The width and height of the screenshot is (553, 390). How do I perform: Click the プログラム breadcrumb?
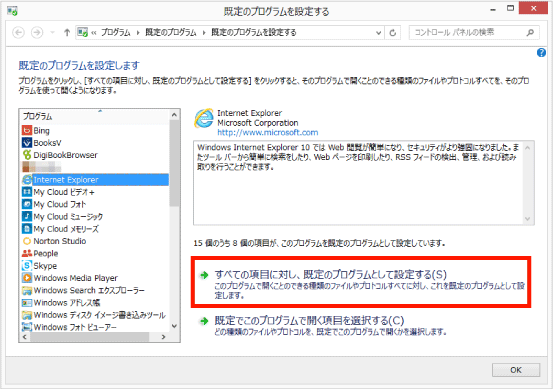116,32
